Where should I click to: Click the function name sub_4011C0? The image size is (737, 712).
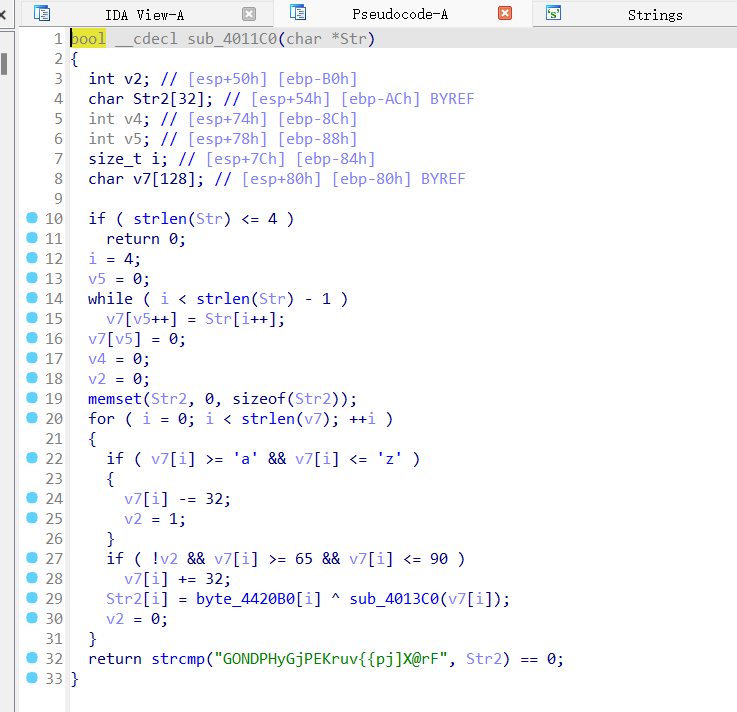(x=232, y=39)
